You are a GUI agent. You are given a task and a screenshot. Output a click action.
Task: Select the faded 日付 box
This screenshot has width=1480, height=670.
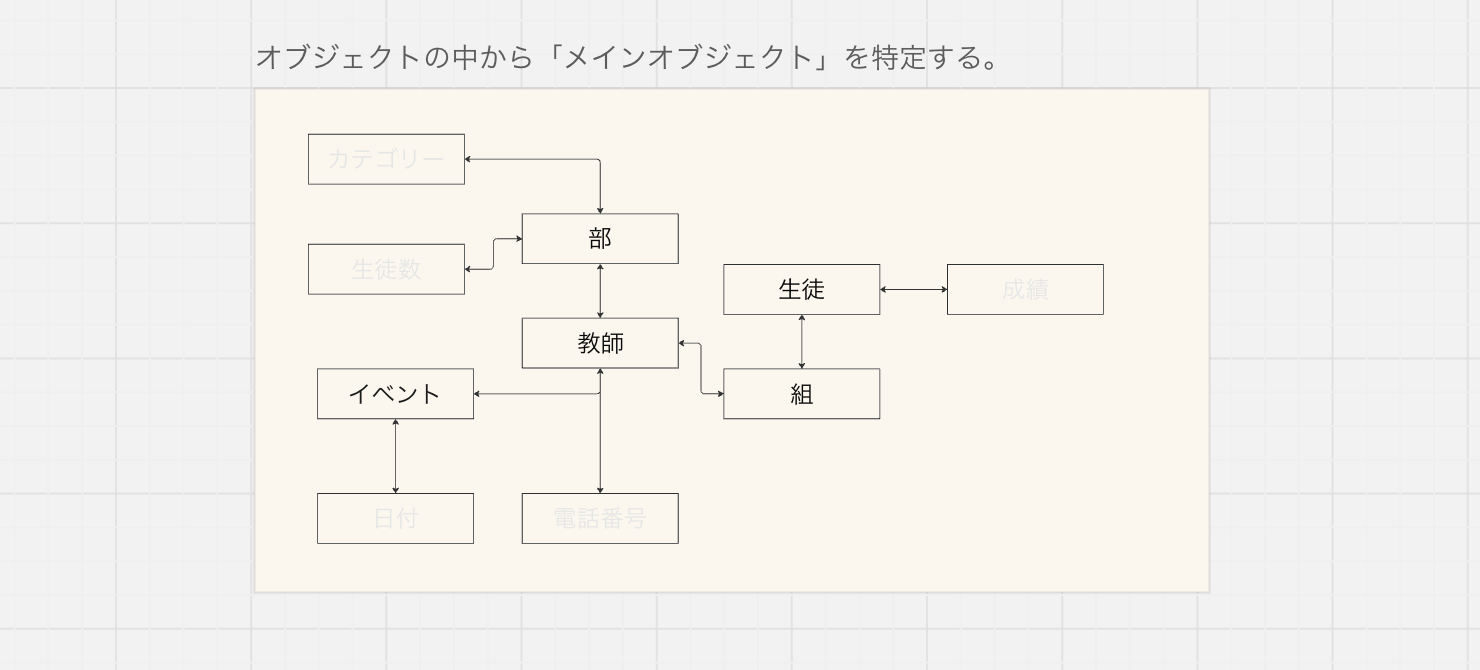click(x=395, y=518)
